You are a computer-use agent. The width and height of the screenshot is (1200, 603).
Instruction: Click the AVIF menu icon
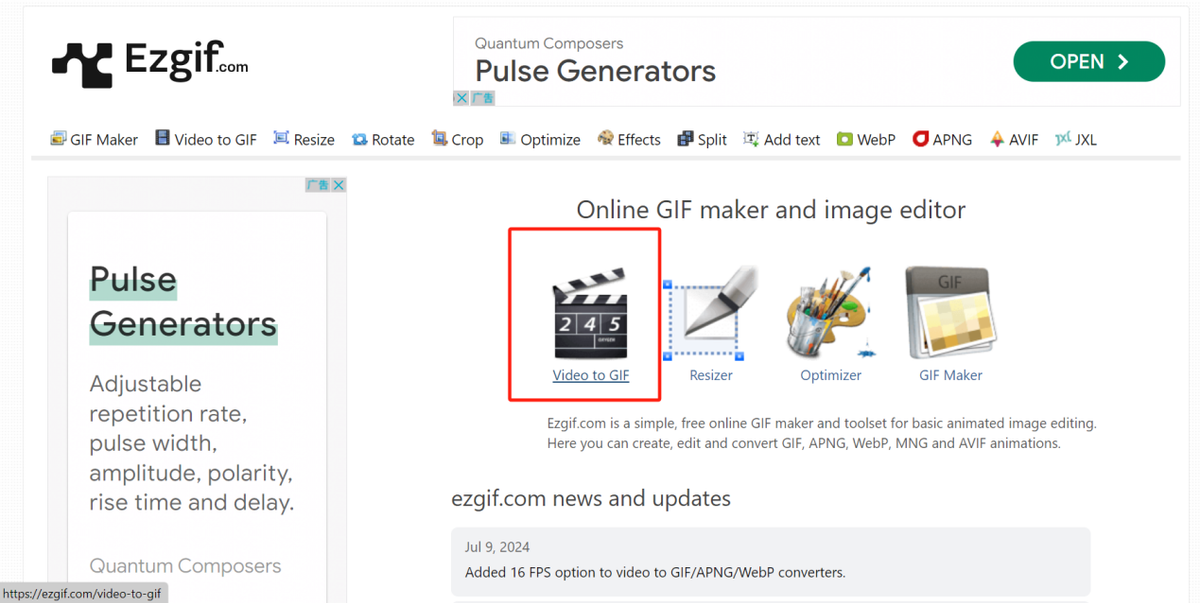point(997,139)
